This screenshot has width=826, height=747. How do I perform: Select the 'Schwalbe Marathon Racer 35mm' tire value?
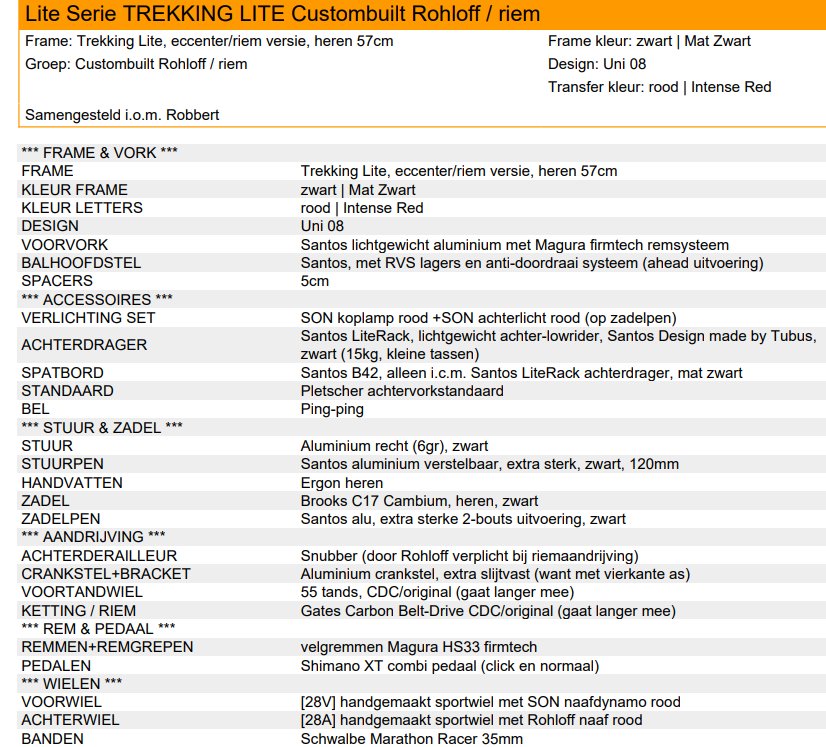411,739
